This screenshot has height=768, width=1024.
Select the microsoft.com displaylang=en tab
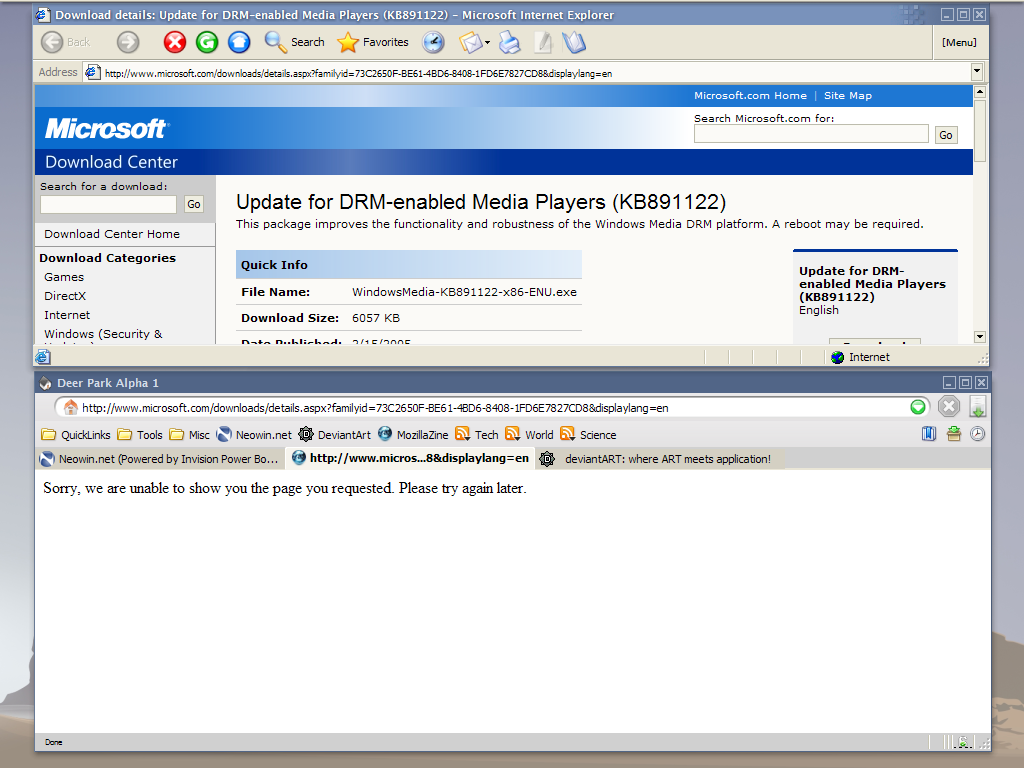(410, 458)
